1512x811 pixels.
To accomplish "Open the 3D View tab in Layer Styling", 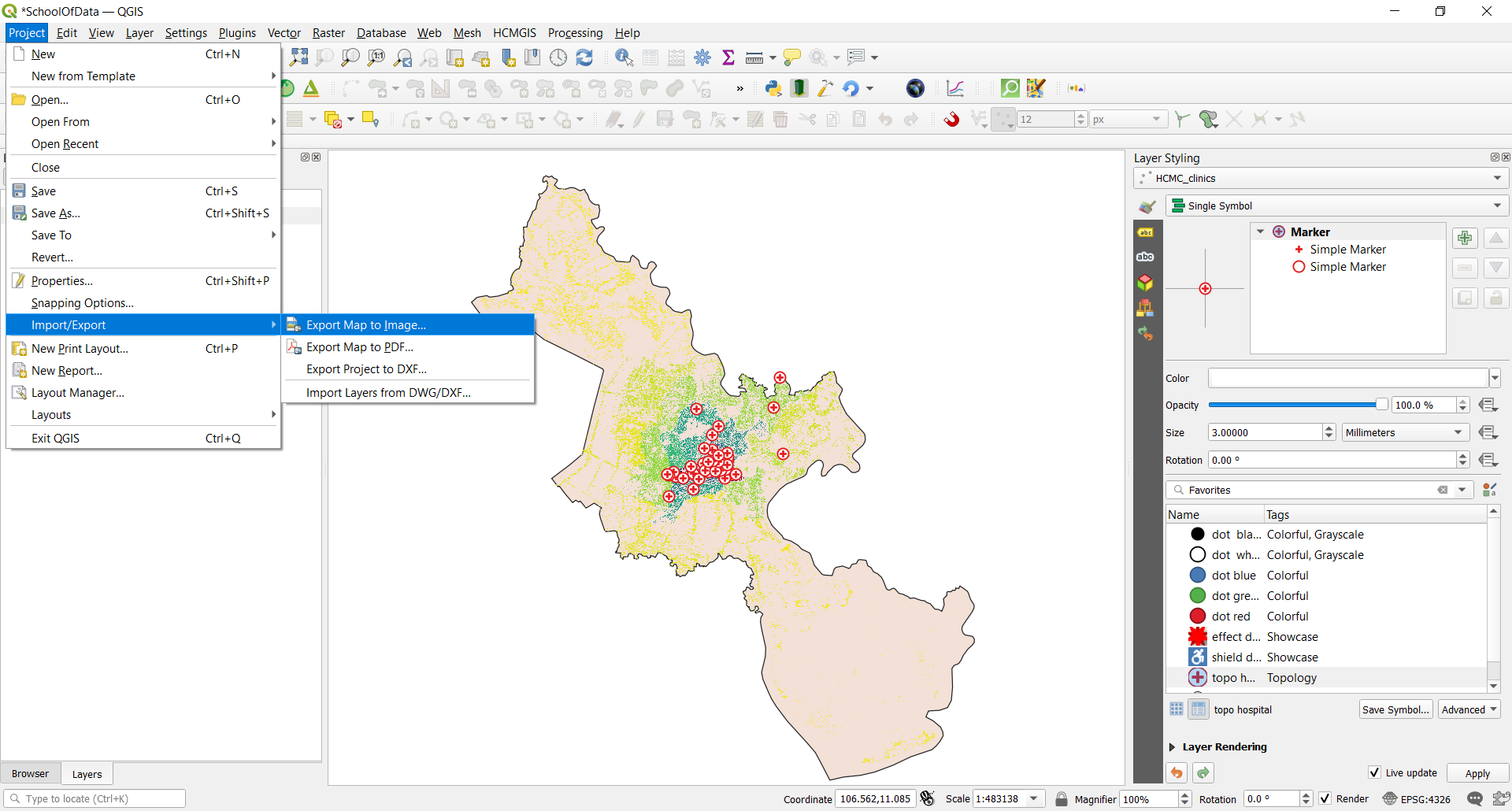I will [x=1146, y=282].
